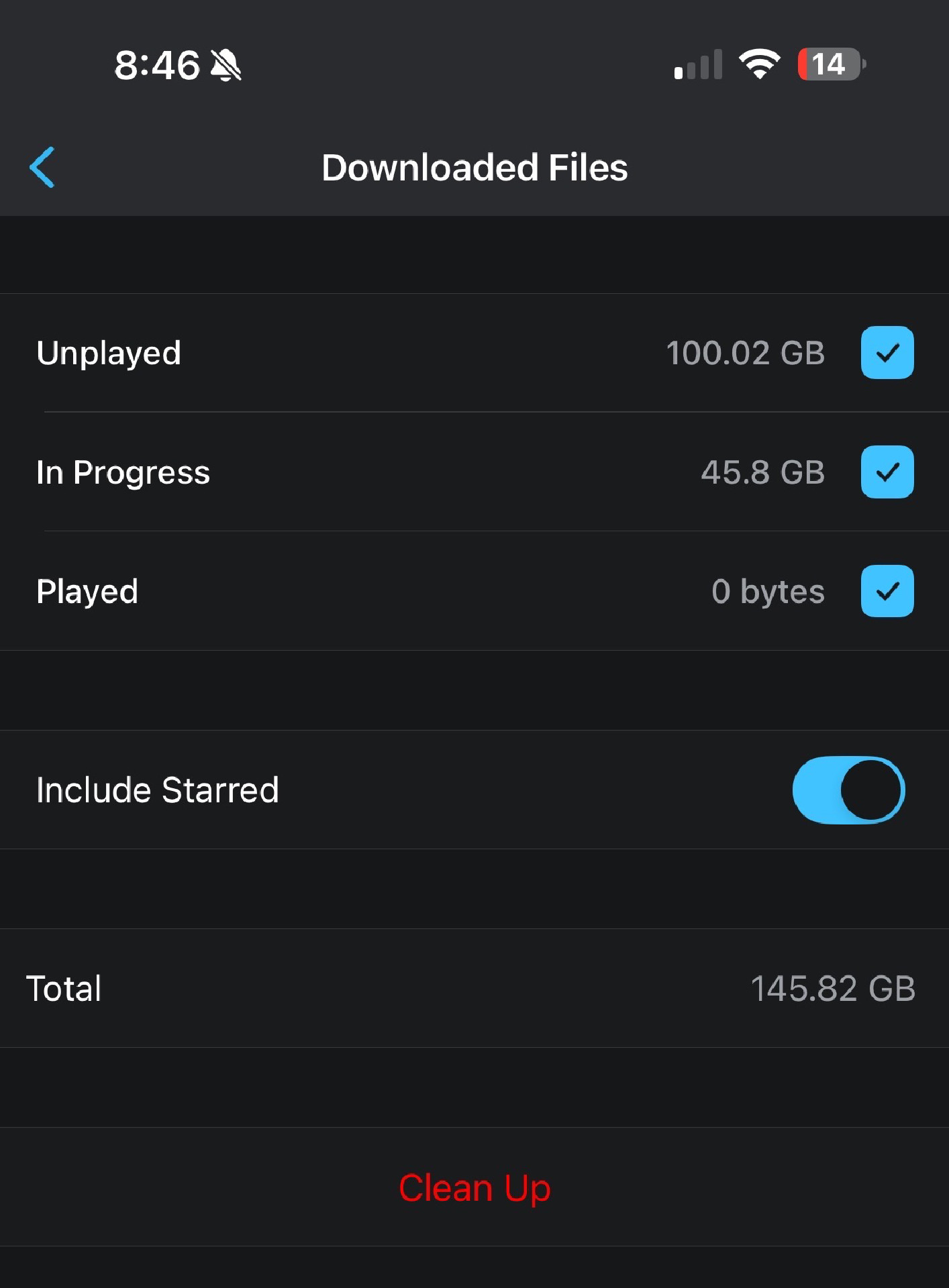Viewport: 949px width, 1288px height.
Task: Select the In Progress row label
Action: [x=123, y=473]
